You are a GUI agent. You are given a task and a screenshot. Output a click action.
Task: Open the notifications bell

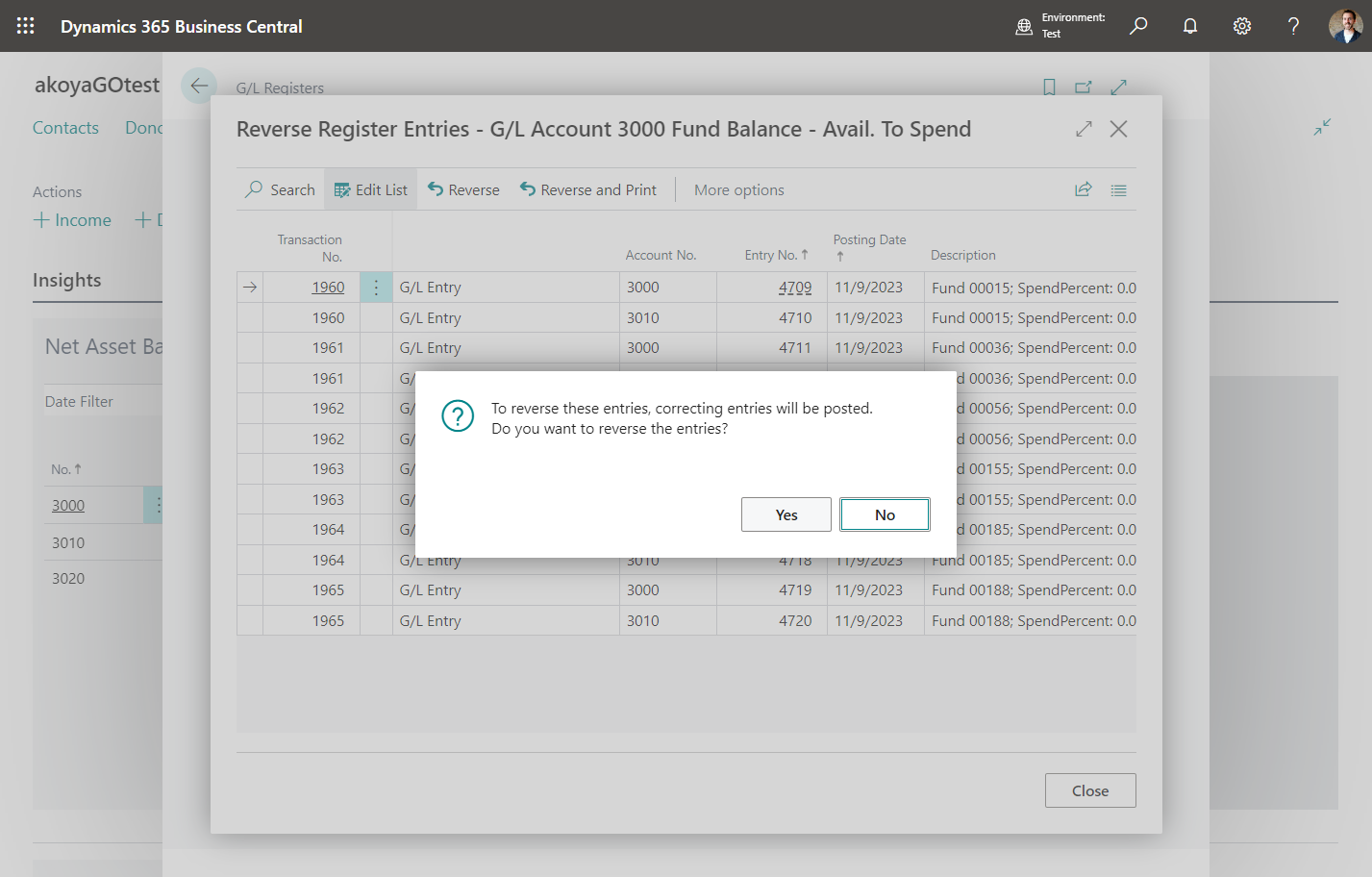point(1190,26)
